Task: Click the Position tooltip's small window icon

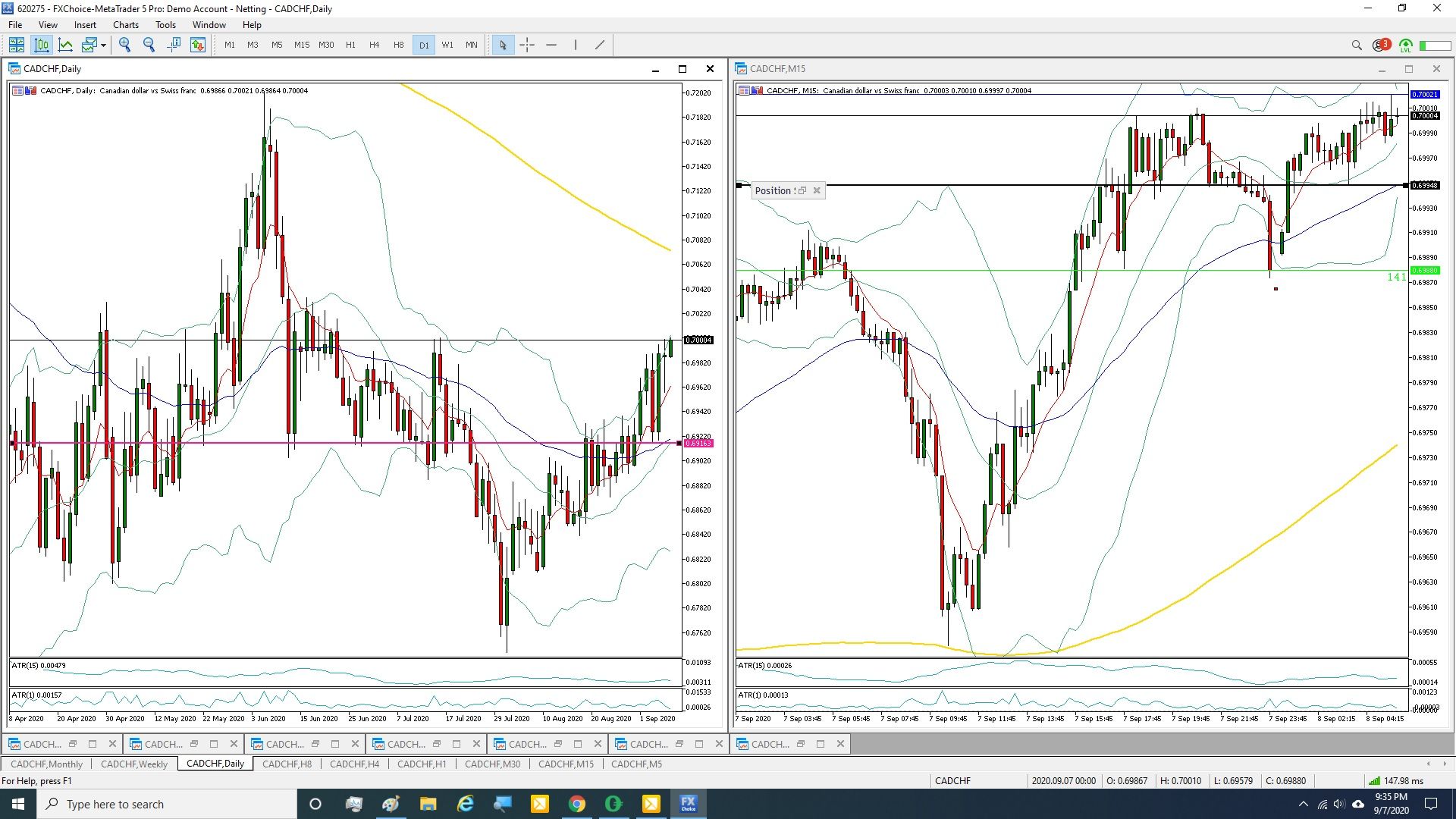Action: [x=802, y=190]
